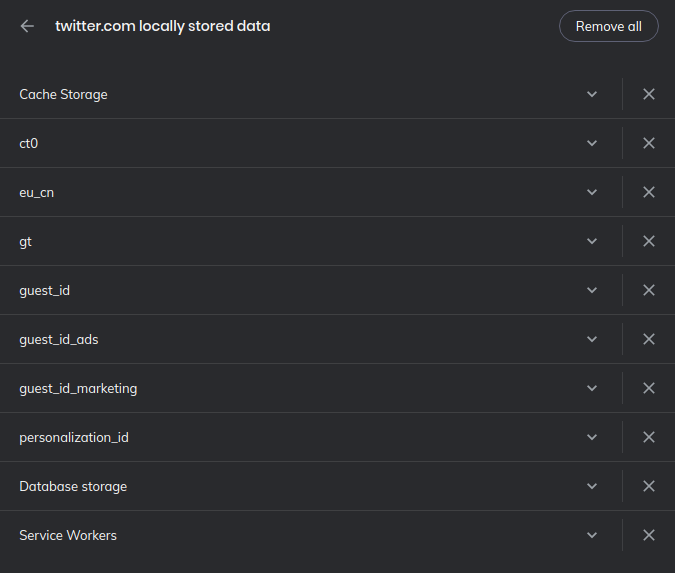This screenshot has height=573, width=675.
Task: Delete the guest_id_ads cookie
Action: [x=649, y=340]
